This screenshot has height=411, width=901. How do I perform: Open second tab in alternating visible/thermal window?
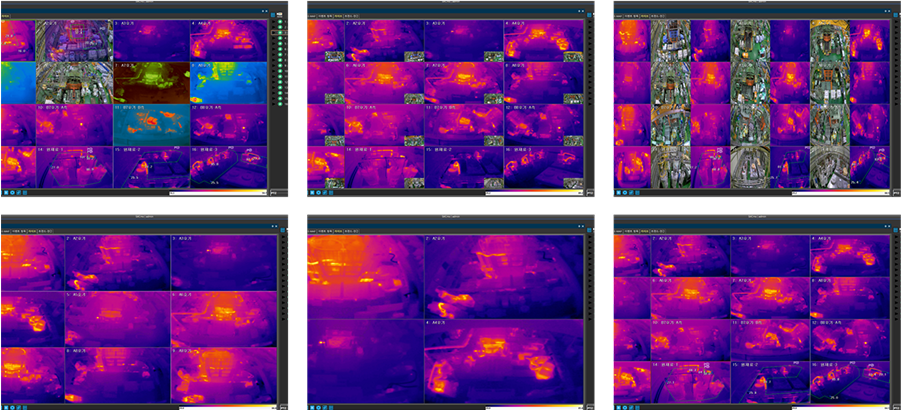[x=632, y=16]
